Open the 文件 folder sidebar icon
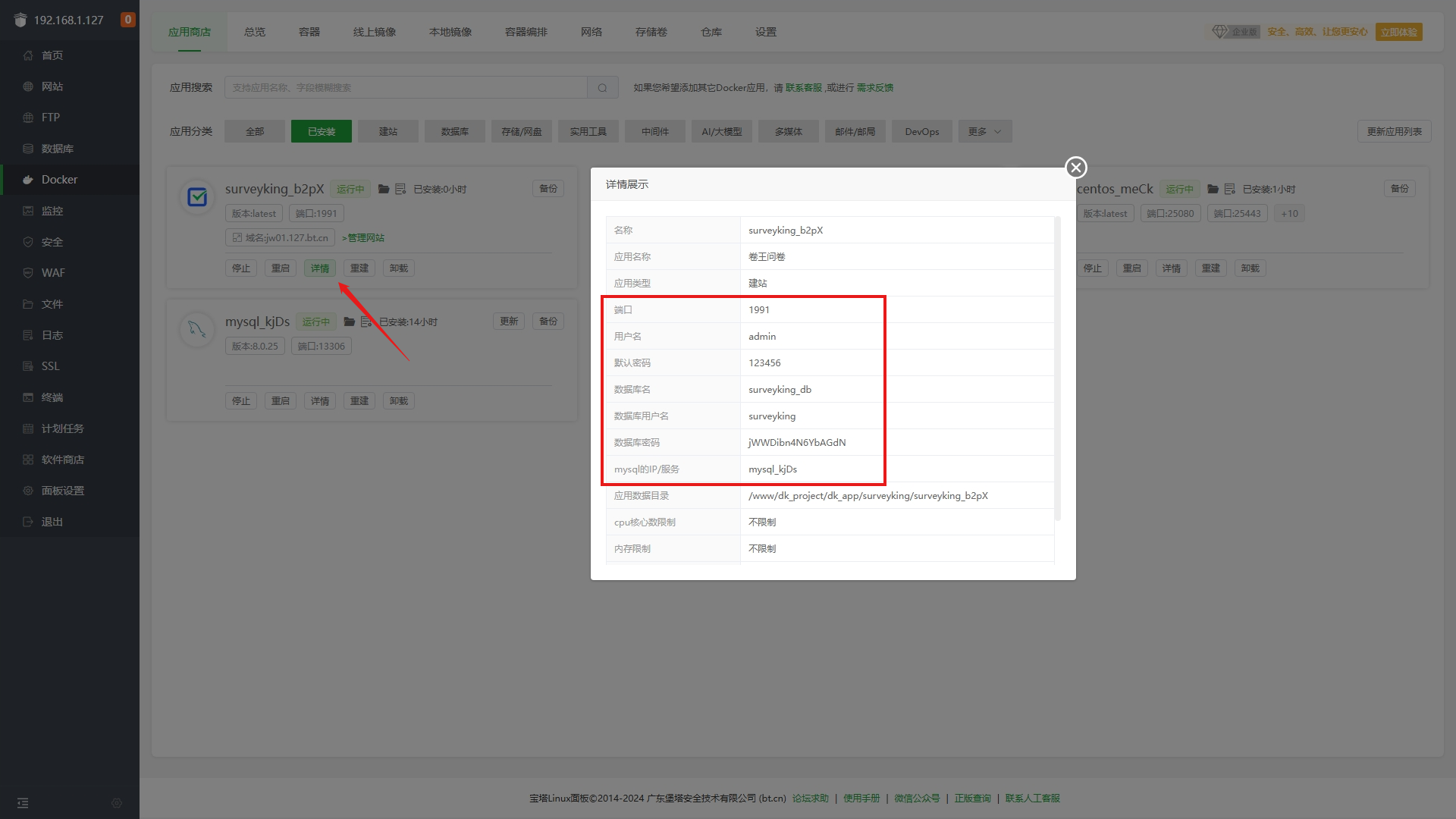This screenshot has width=1456, height=819. [28, 304]
